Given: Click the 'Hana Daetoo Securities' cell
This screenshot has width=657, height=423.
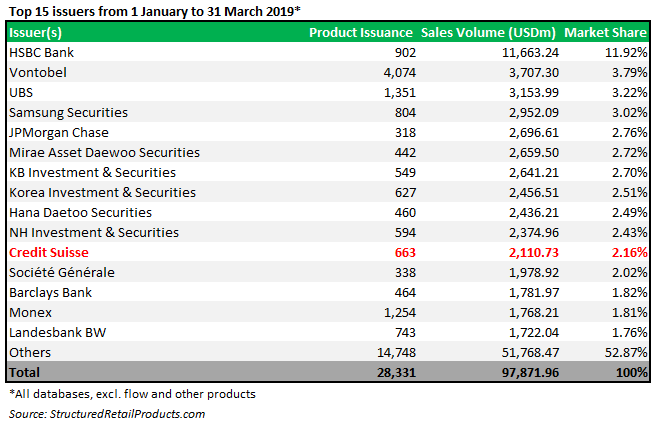Looking at the screenshot, I should [x=80, y=213].
